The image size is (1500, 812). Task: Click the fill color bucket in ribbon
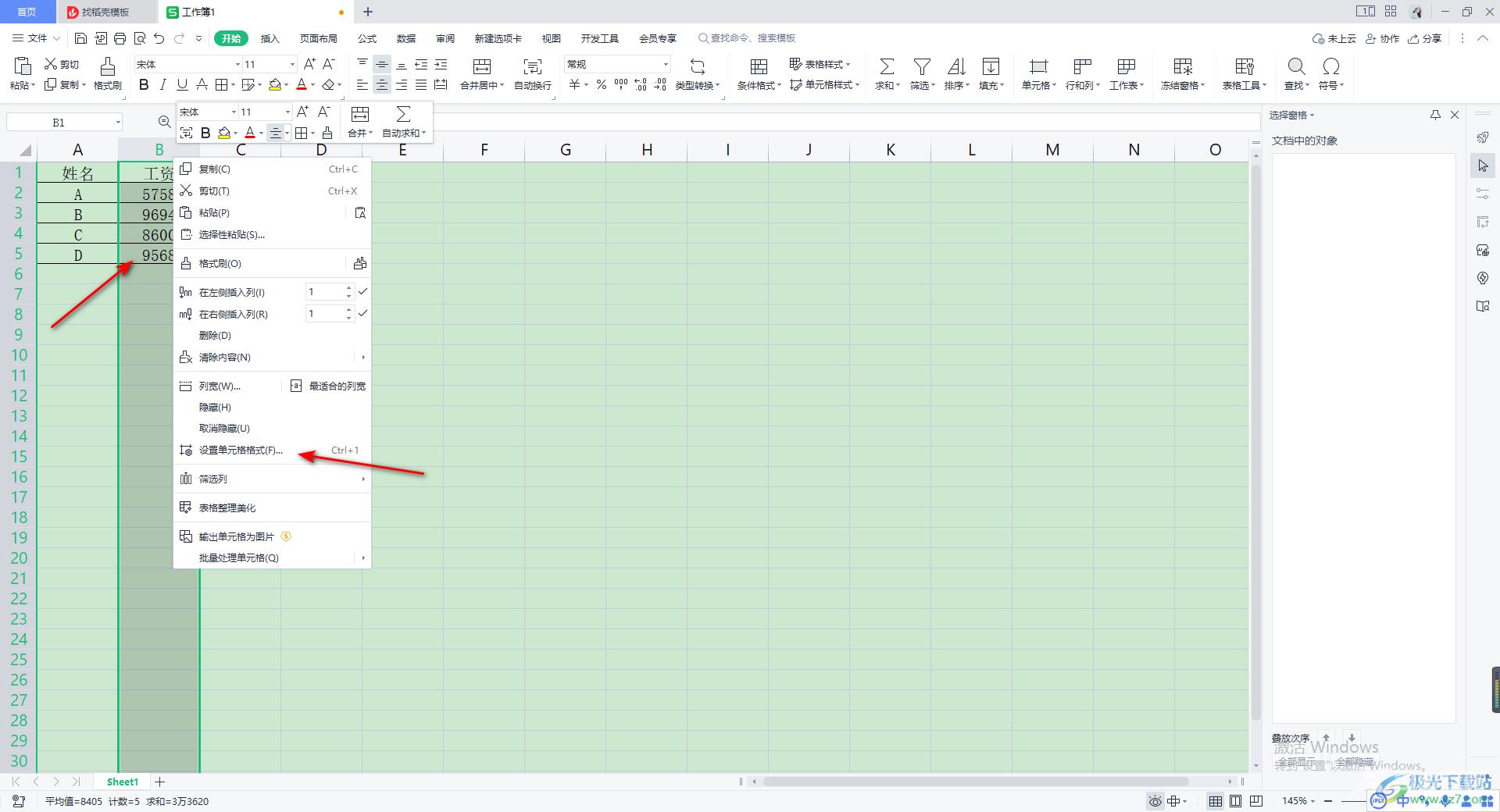coord(275,84)
